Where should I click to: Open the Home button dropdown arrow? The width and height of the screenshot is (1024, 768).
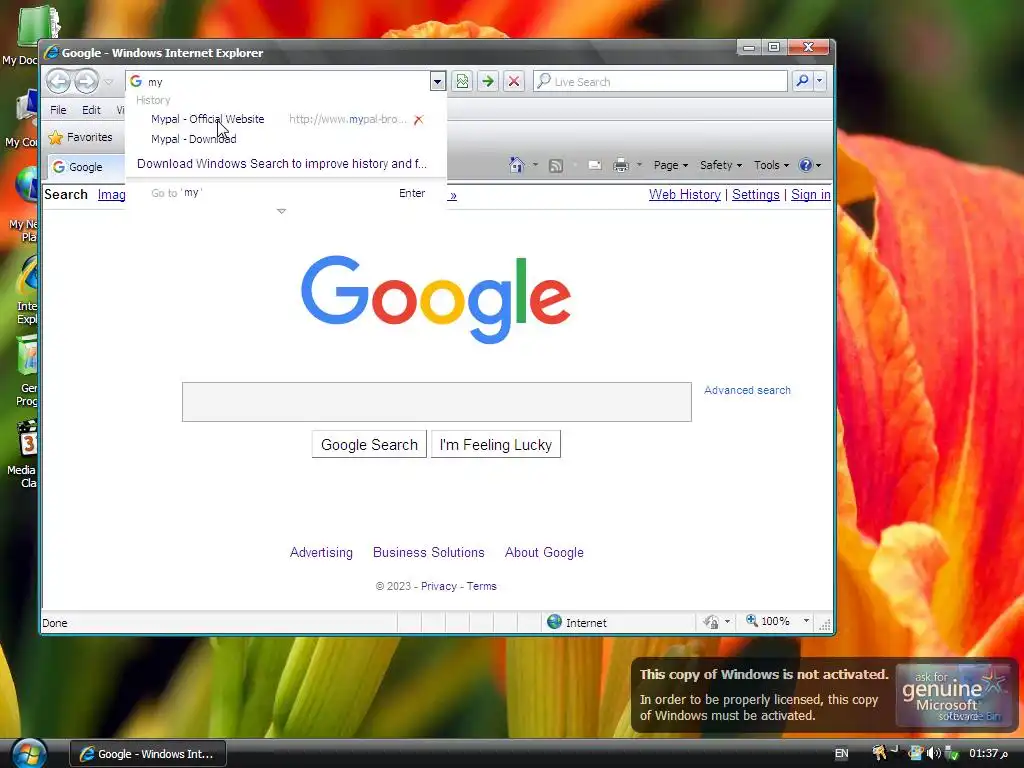[x=535, y=165]
